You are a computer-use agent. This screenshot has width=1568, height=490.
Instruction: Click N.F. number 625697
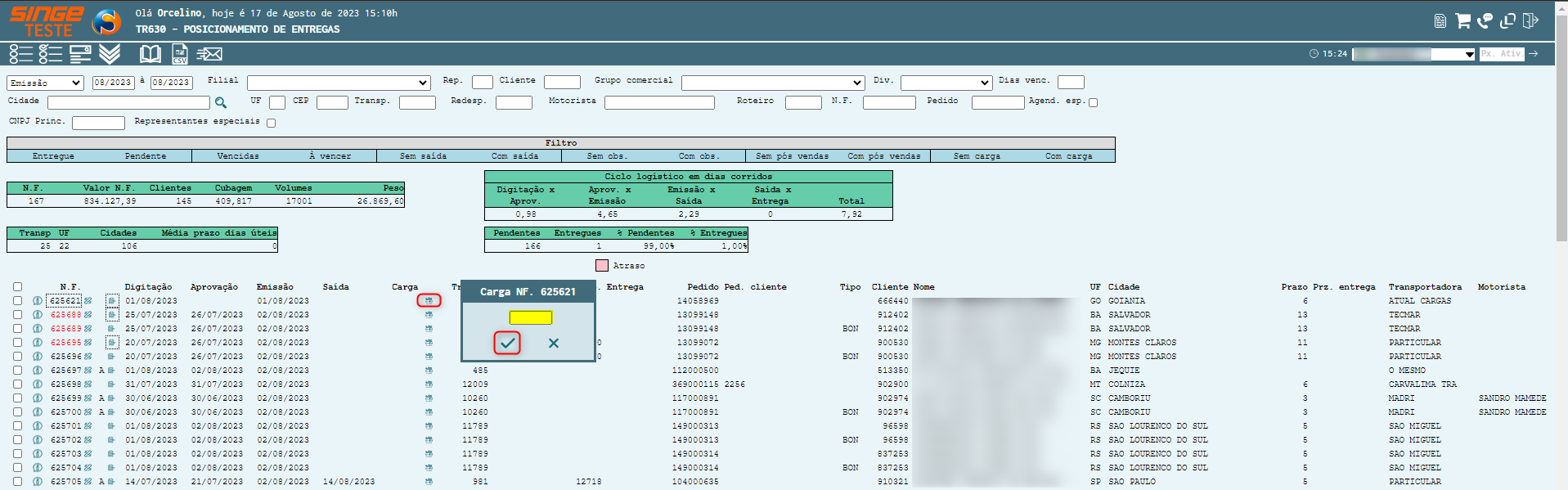(x=66, y=371)
